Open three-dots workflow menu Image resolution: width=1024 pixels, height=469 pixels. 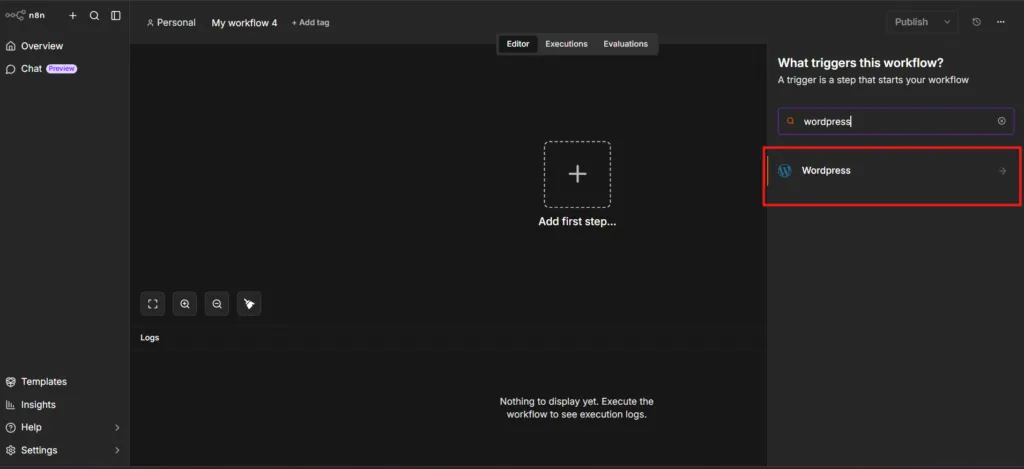1000,22
